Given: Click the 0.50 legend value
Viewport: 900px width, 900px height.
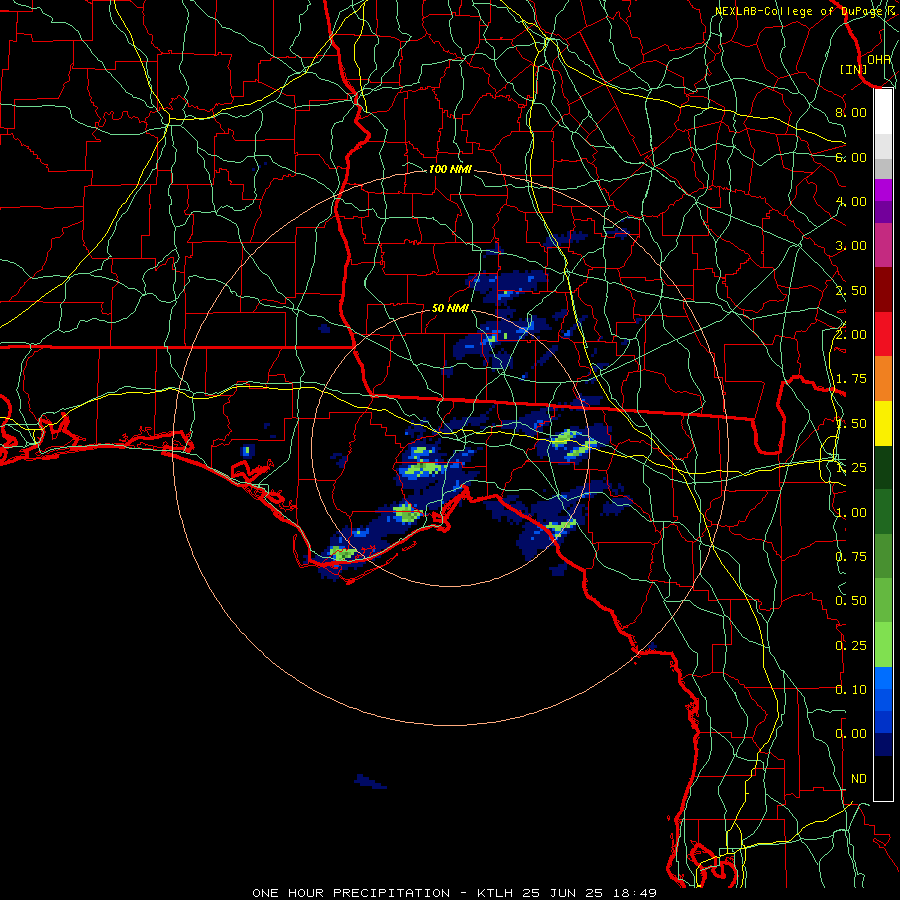Looking at the screenshot, I should tap(851, 601).
